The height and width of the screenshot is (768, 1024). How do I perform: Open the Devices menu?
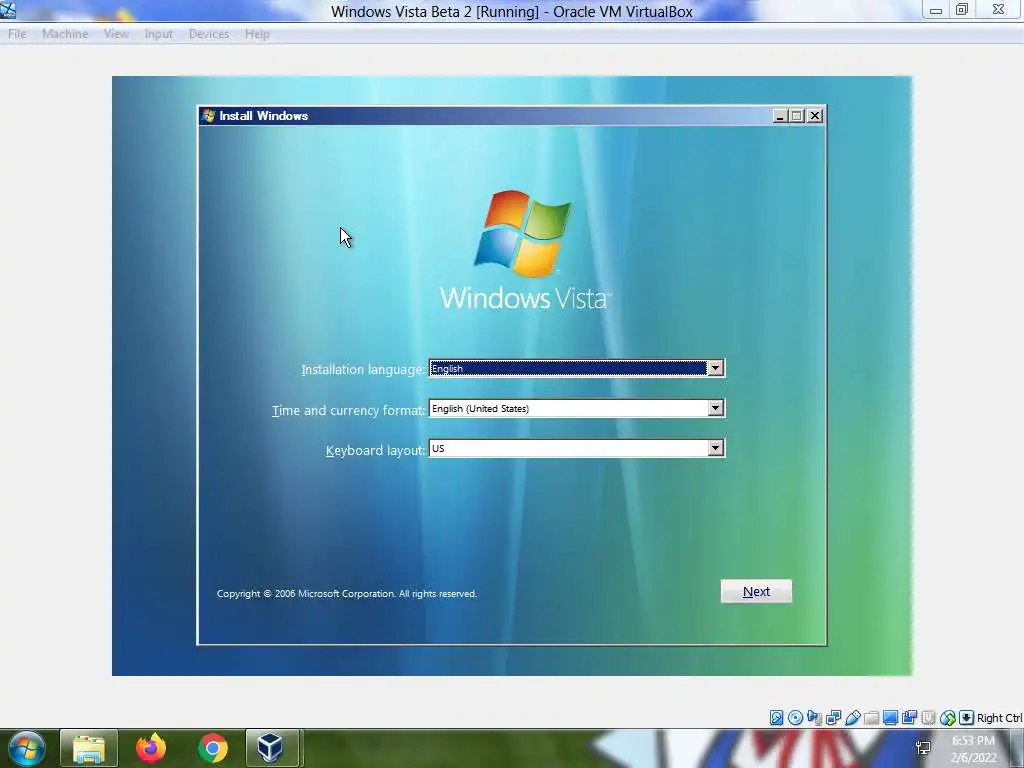209,34
